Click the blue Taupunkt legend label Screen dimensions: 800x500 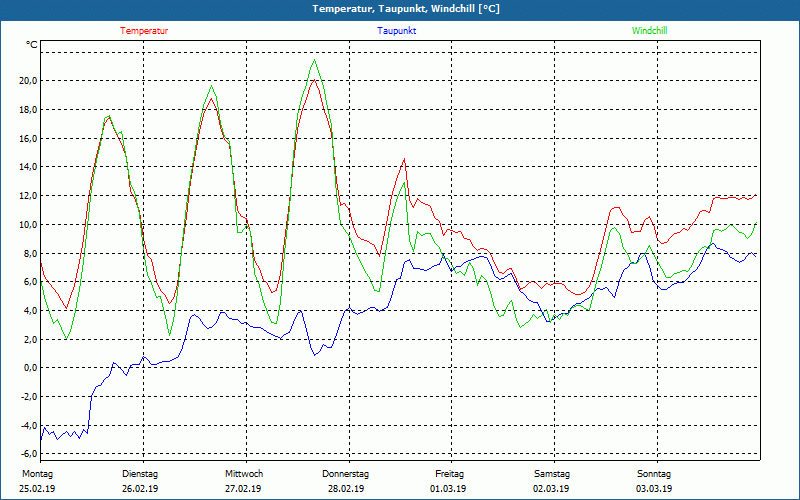click(x=396, y=31)
